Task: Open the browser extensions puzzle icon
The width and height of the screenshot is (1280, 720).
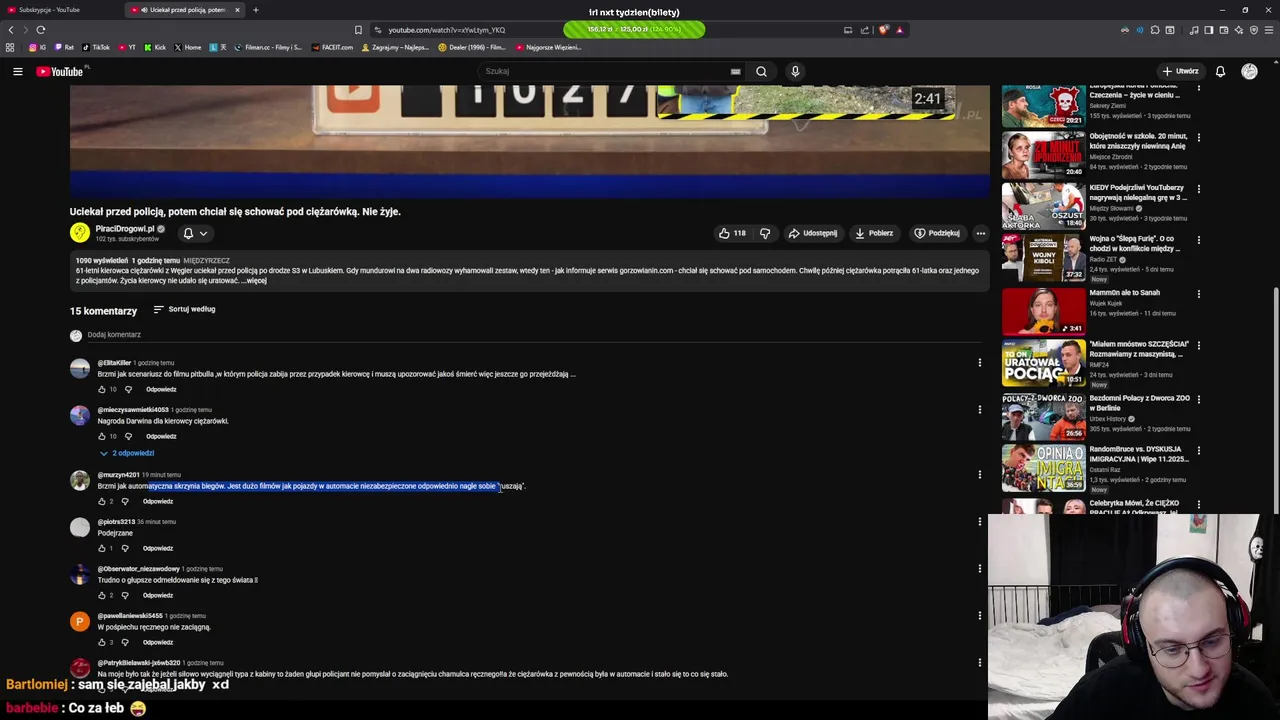Action: click(x=1155, y=30)
